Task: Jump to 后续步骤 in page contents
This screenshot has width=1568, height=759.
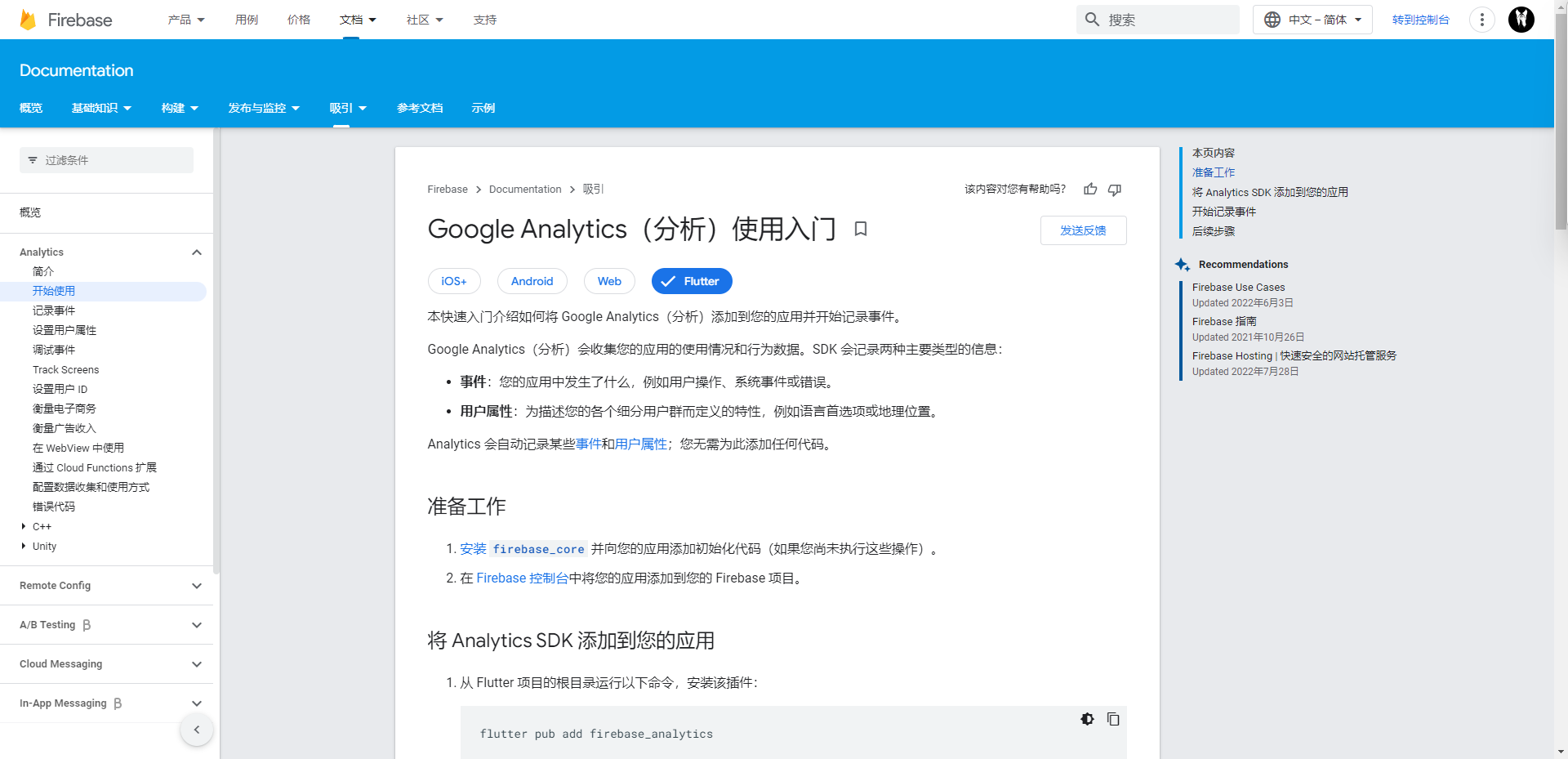Action: click(1214, 231)
